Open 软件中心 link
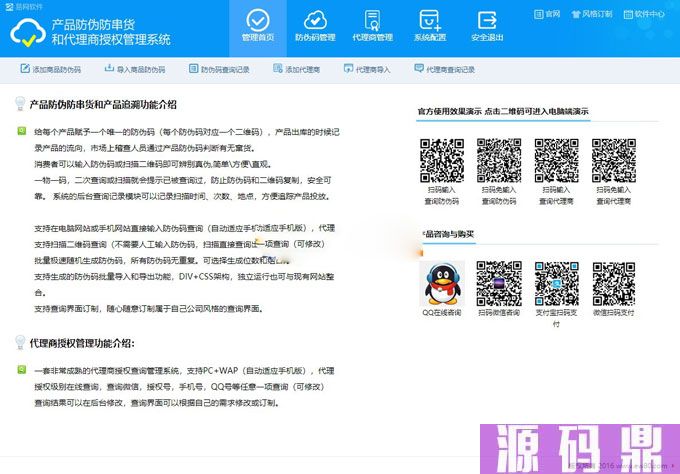Image resolution: width=680 pixels, height=474 pixels. (644, 14)
